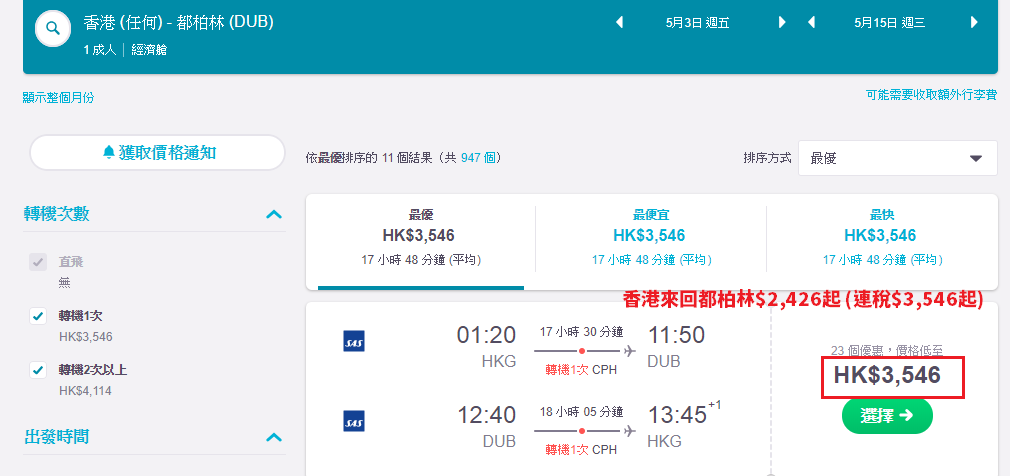Click the green 選擇 button
Screen dimensions: 1010x476
coord(887,415)
